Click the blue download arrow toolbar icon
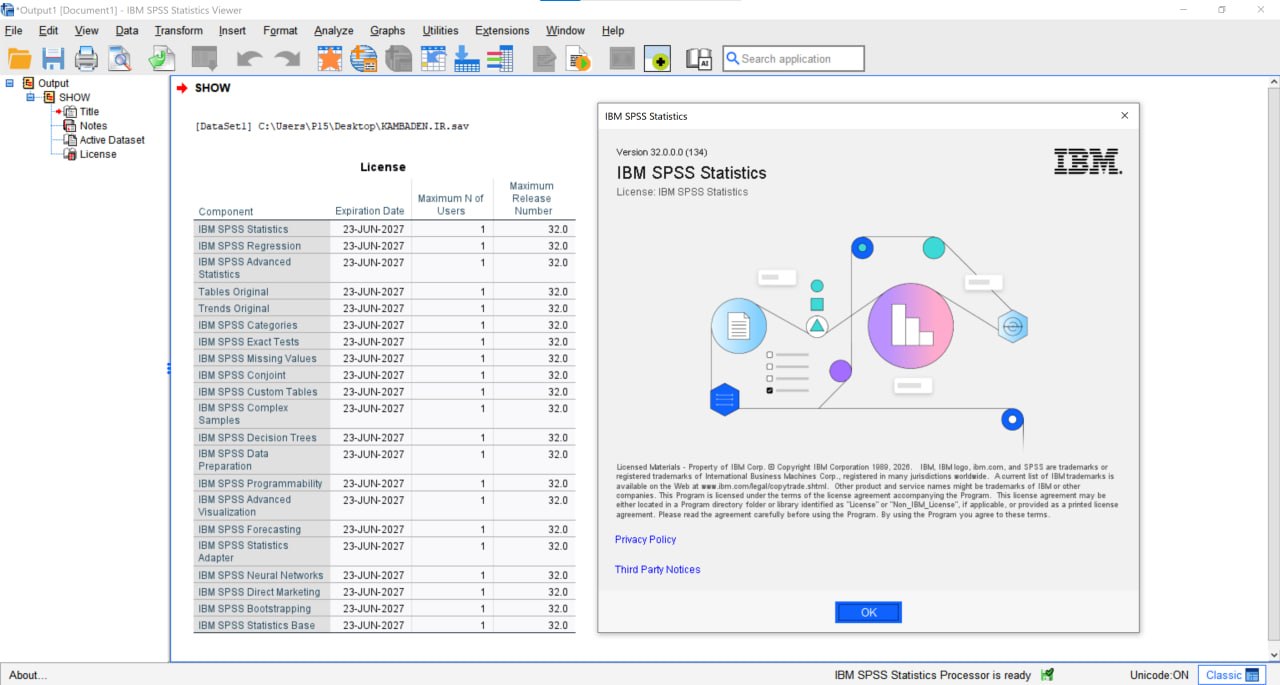The image size is (1280, 685). point(467,59)
